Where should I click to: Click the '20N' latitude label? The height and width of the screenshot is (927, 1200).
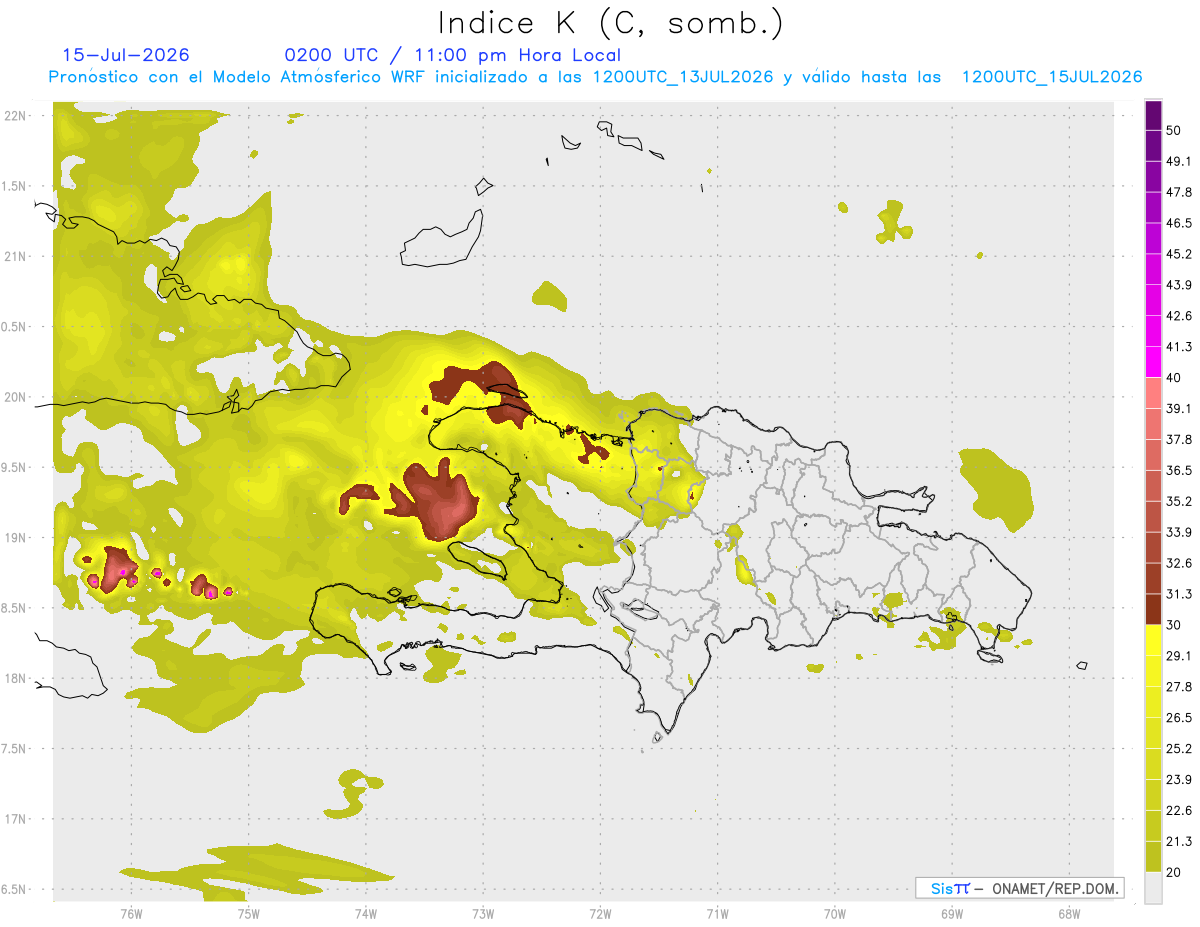tap(16, 397)
